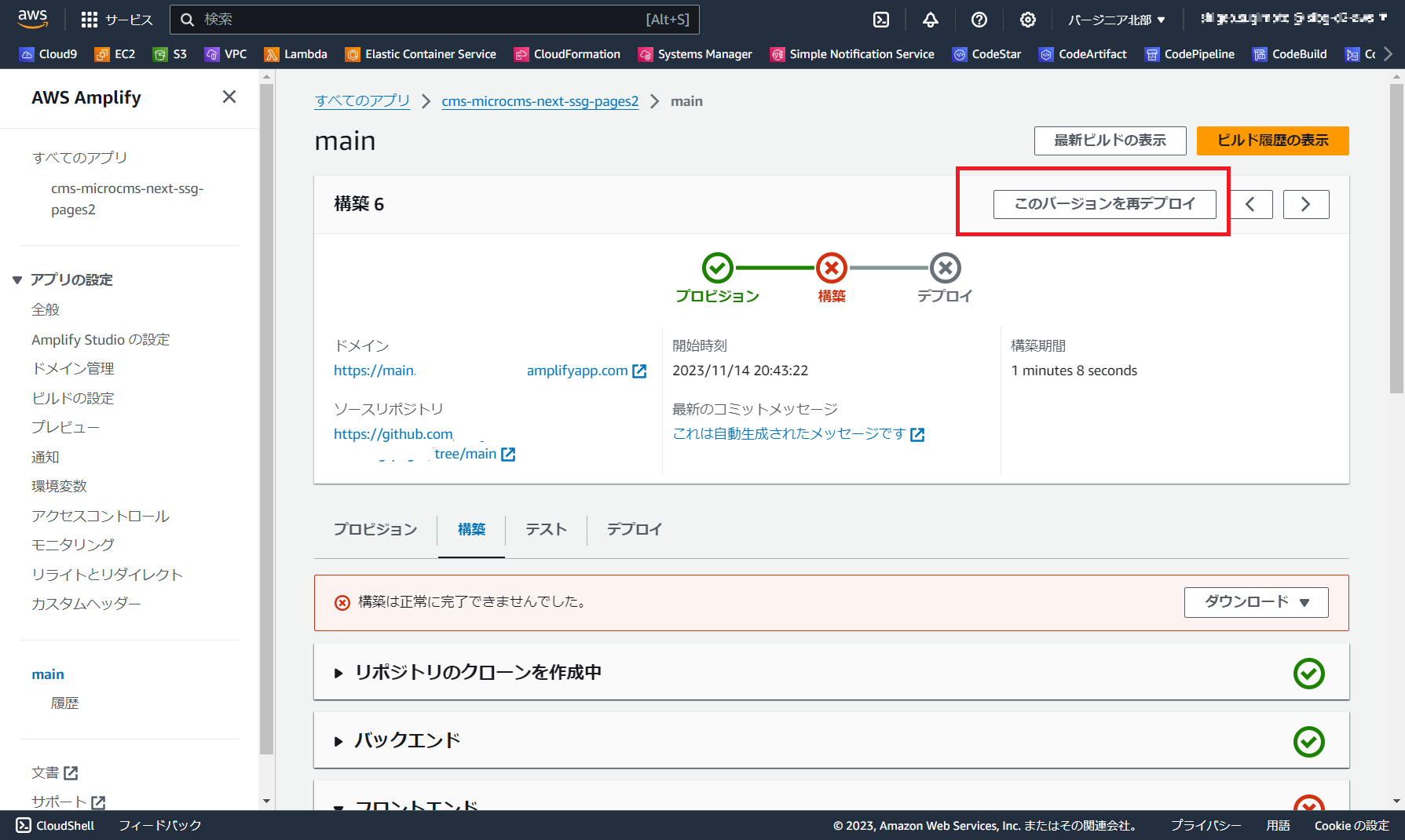Go to previous build with left chevron
Screen dimensions: 1405x840
coord(1250,204)
